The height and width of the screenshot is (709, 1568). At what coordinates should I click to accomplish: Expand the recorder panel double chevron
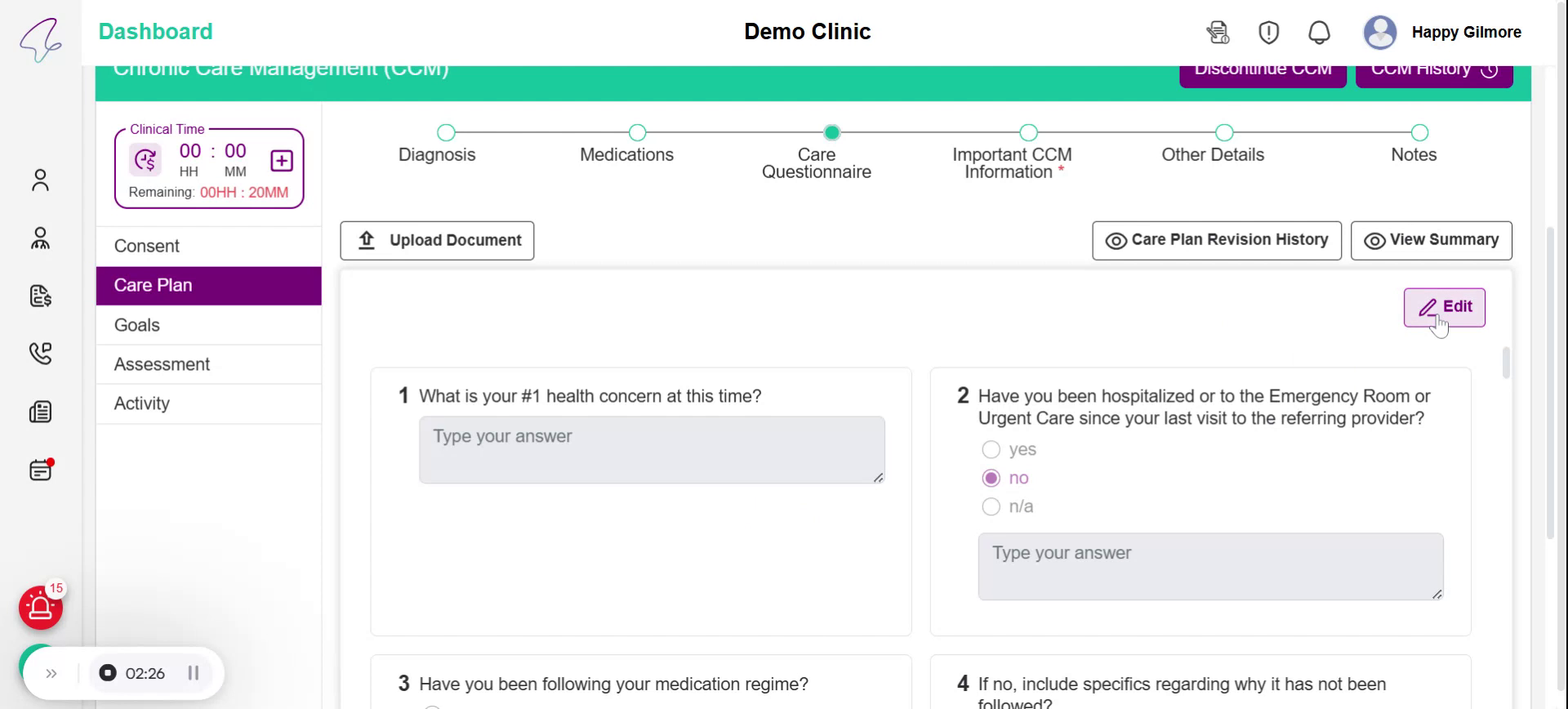51,674
